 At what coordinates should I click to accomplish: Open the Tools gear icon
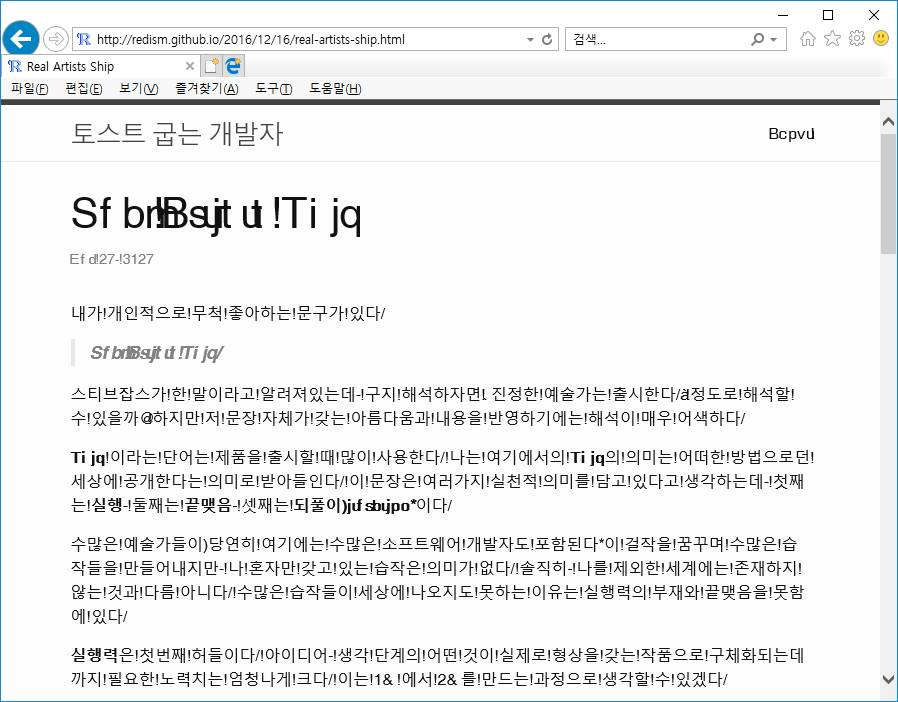[856, 39]
